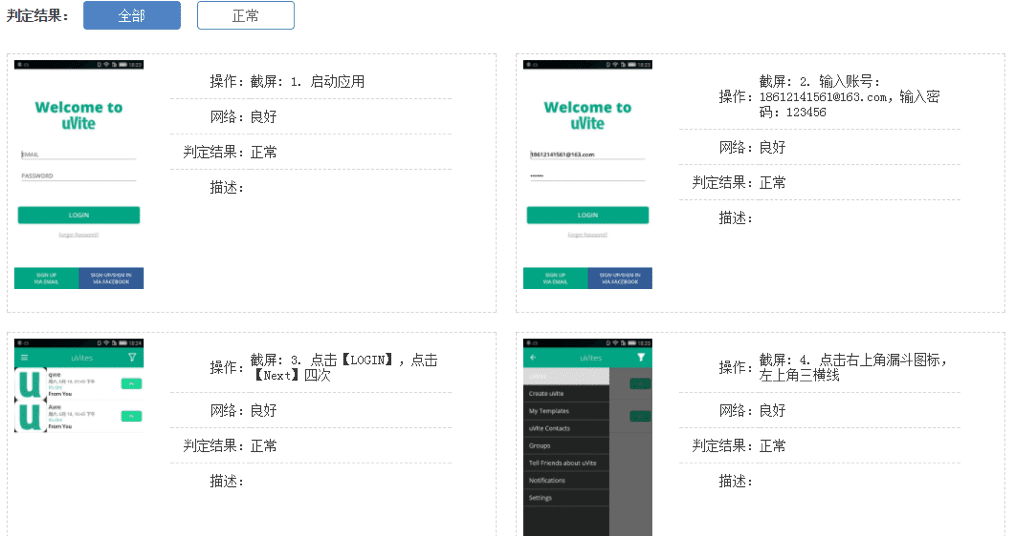Click SIGN UP VIA EMAIL in step 1 screenshot
Screen dimensions: 1016x536
47,278
